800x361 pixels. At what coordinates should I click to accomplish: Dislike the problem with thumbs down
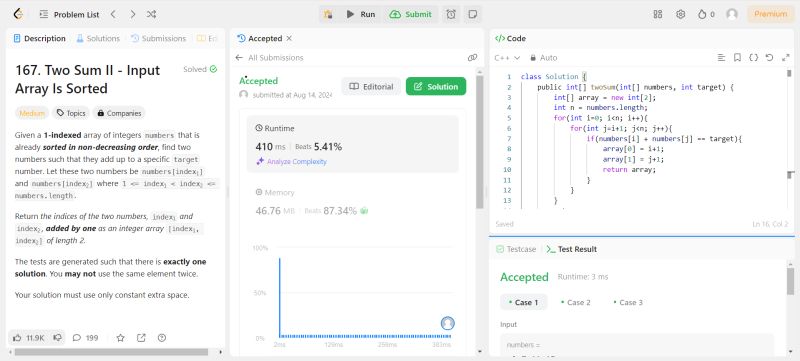pyautogui.click(x=58, y=338)
